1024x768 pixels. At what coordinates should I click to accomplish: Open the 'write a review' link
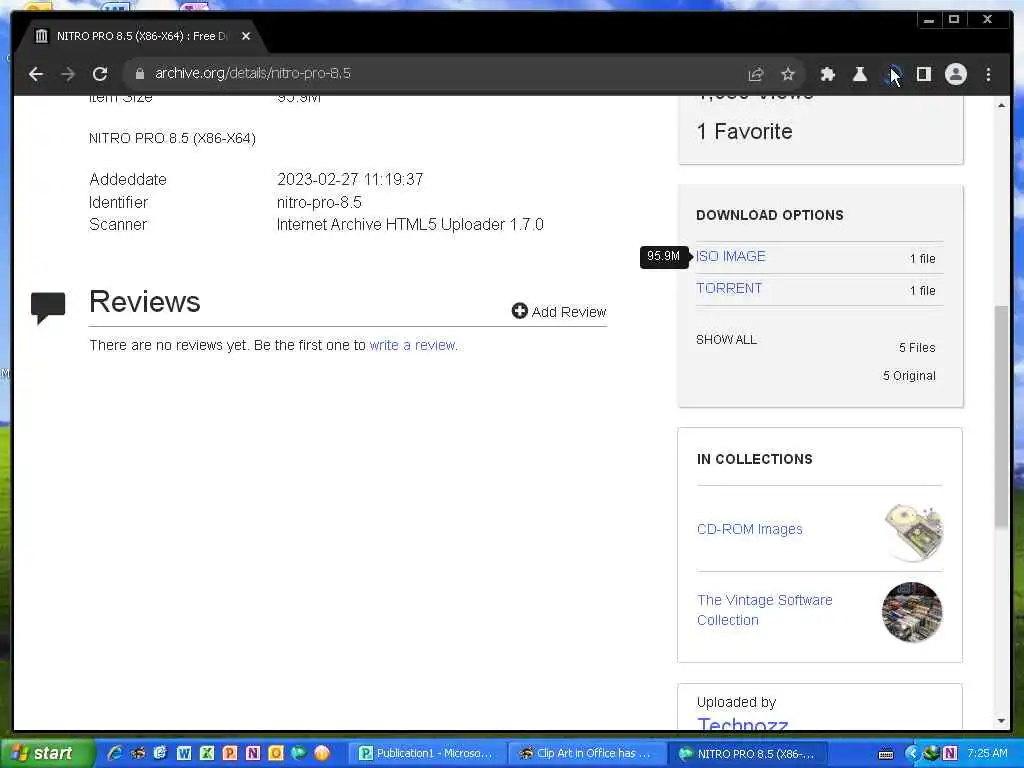click(x=413, y=345)
